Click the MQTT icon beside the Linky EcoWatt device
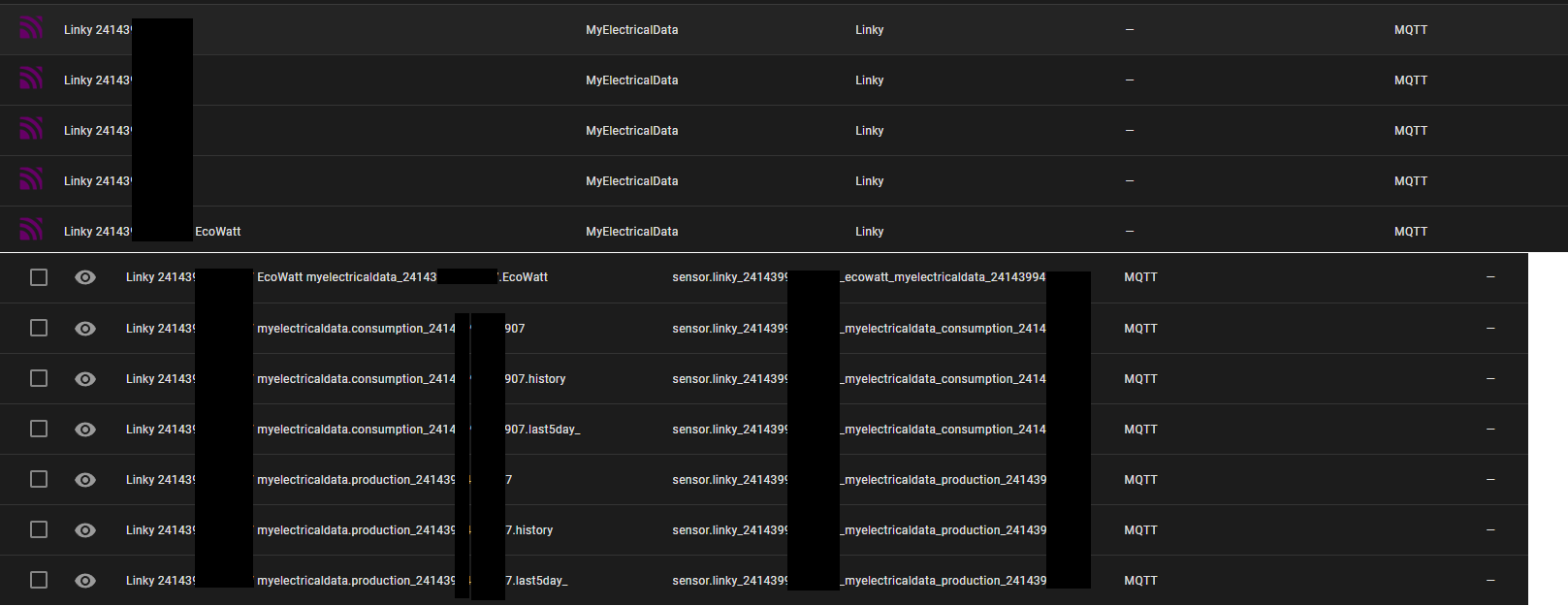This screenshot has width=1568, height=606. click(31, 231)
